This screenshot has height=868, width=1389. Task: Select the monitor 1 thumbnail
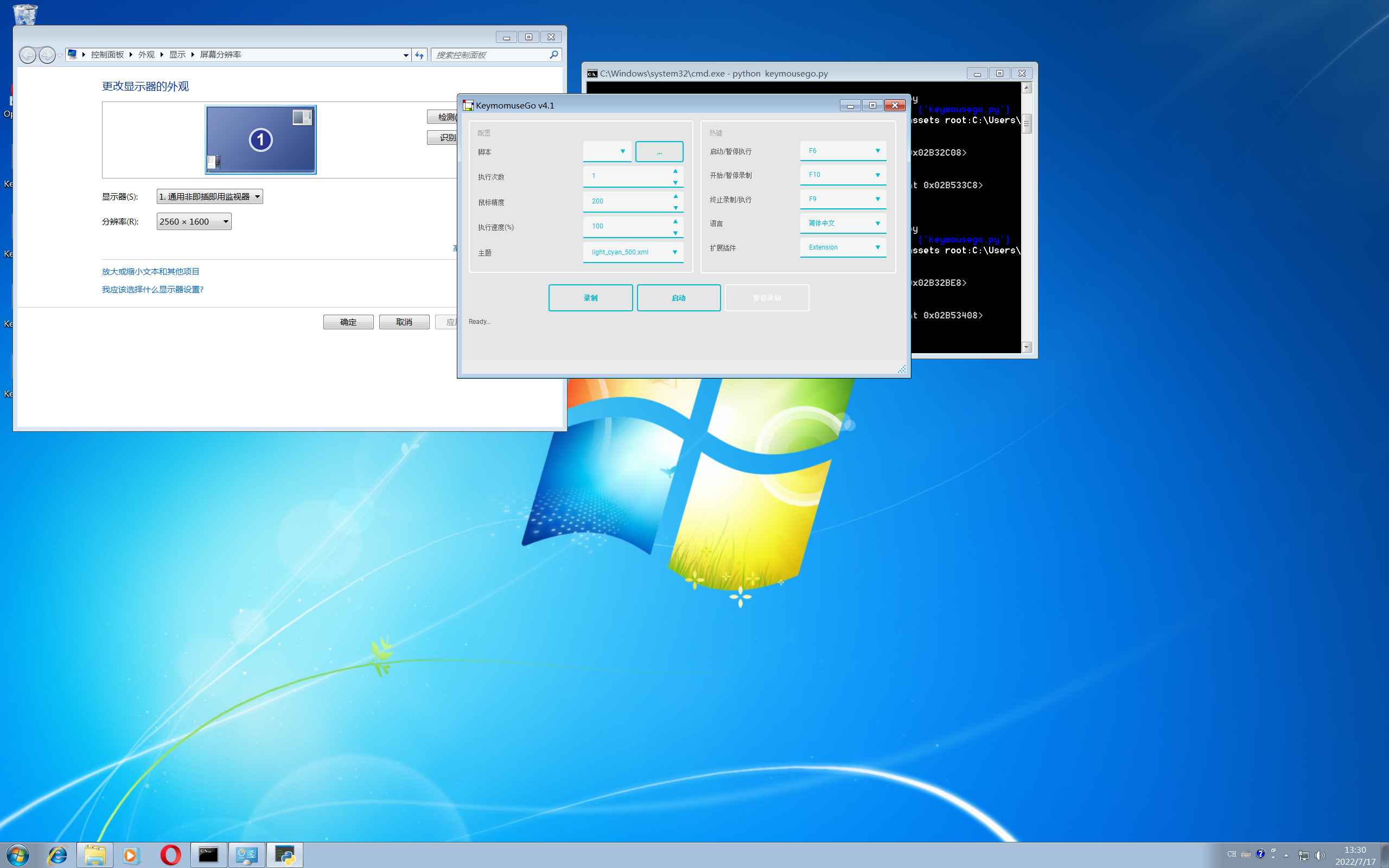260,139
